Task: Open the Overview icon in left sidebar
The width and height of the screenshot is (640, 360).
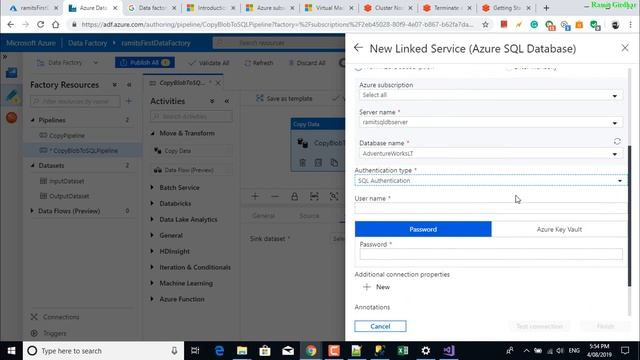Action: click(x=12, y=73)
